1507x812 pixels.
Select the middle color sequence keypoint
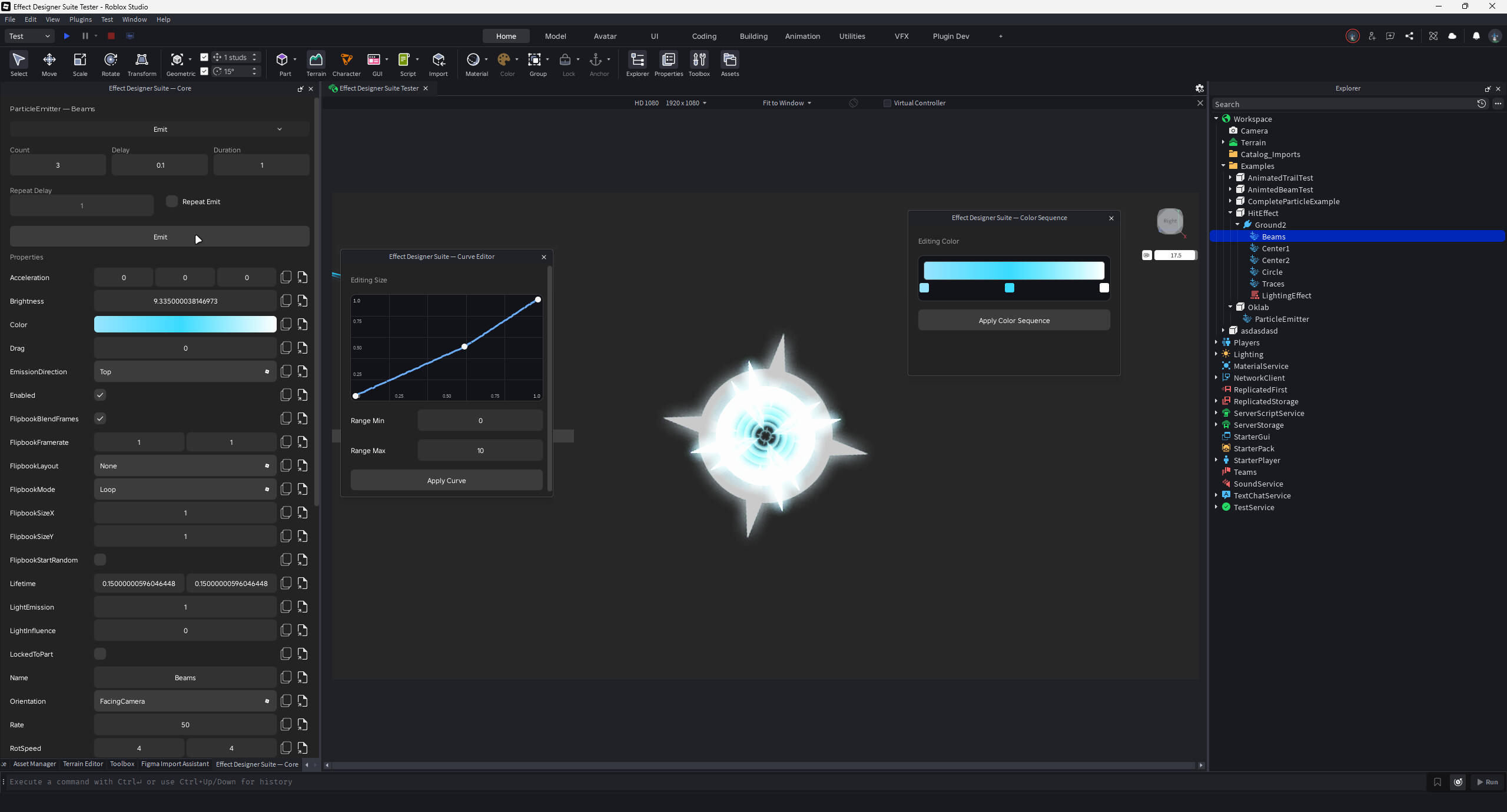click(1010, 288)
